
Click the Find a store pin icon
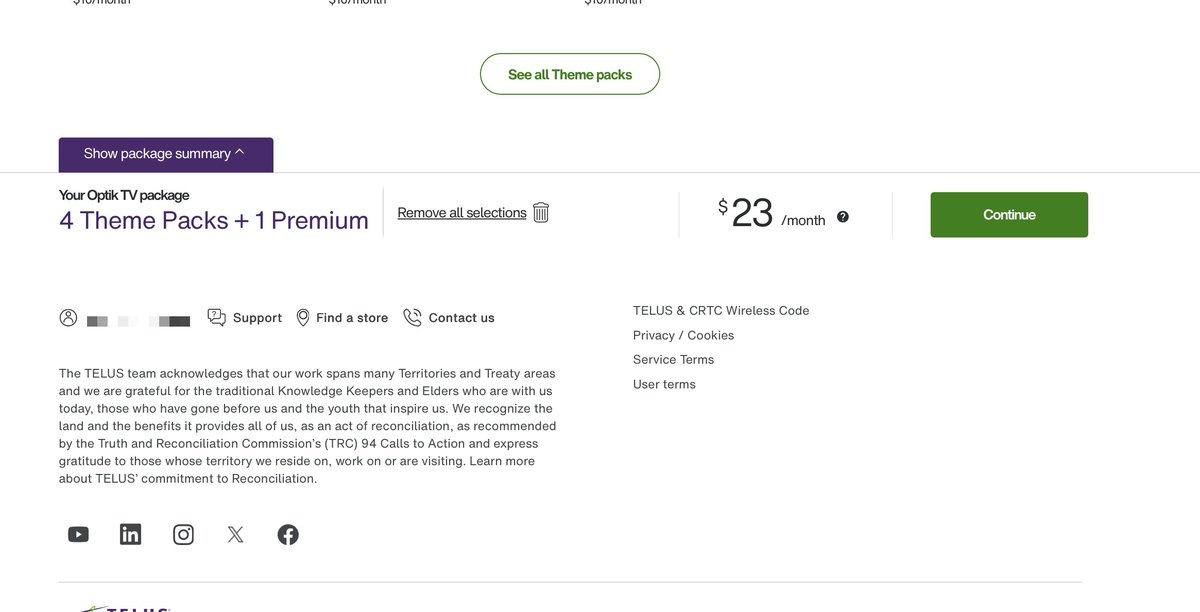(x=303, y=318)
